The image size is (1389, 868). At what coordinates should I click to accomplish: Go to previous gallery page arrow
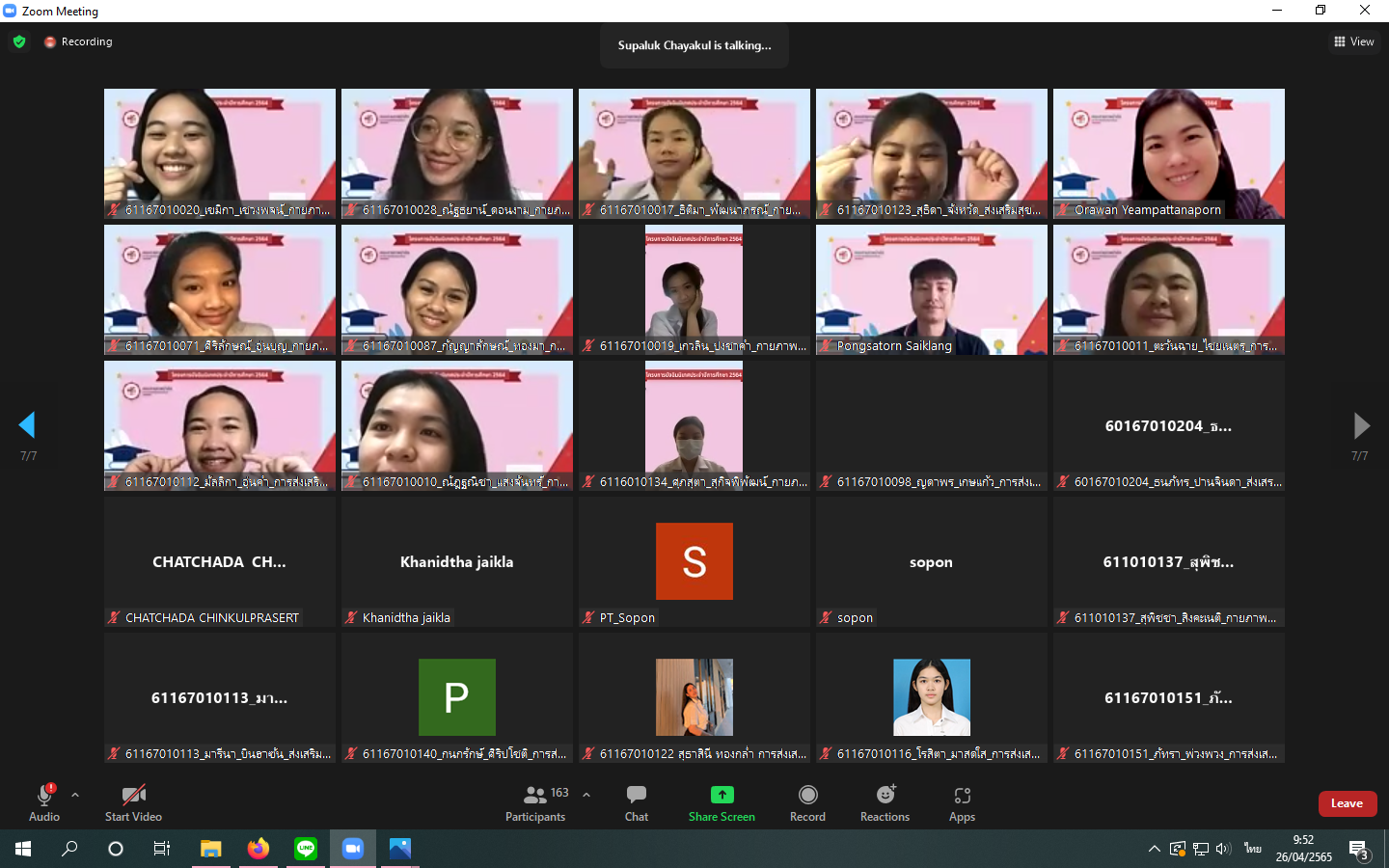[27, 425]
